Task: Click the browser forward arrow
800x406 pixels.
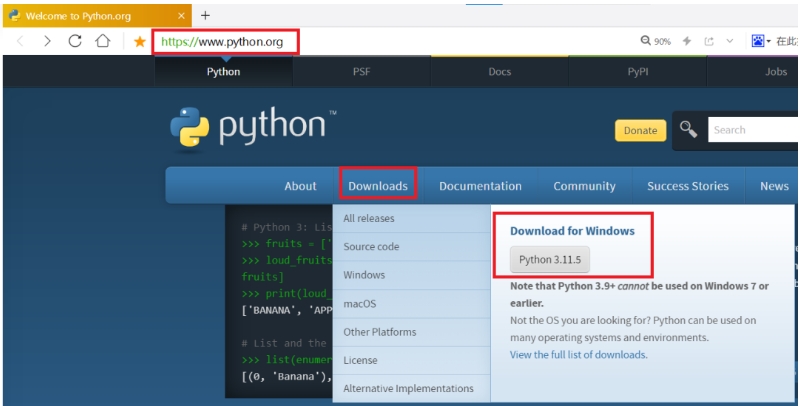Action: 47,41
